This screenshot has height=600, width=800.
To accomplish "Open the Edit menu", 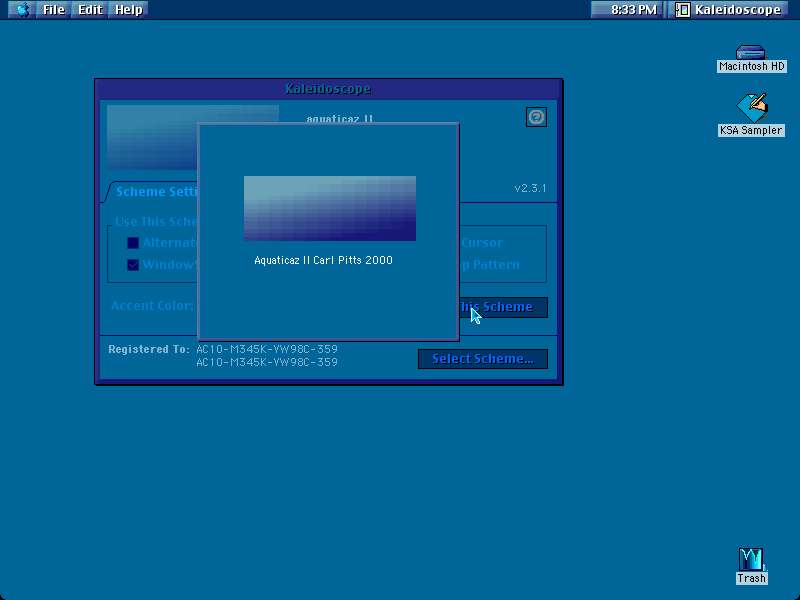I will [x=90, y=9].
